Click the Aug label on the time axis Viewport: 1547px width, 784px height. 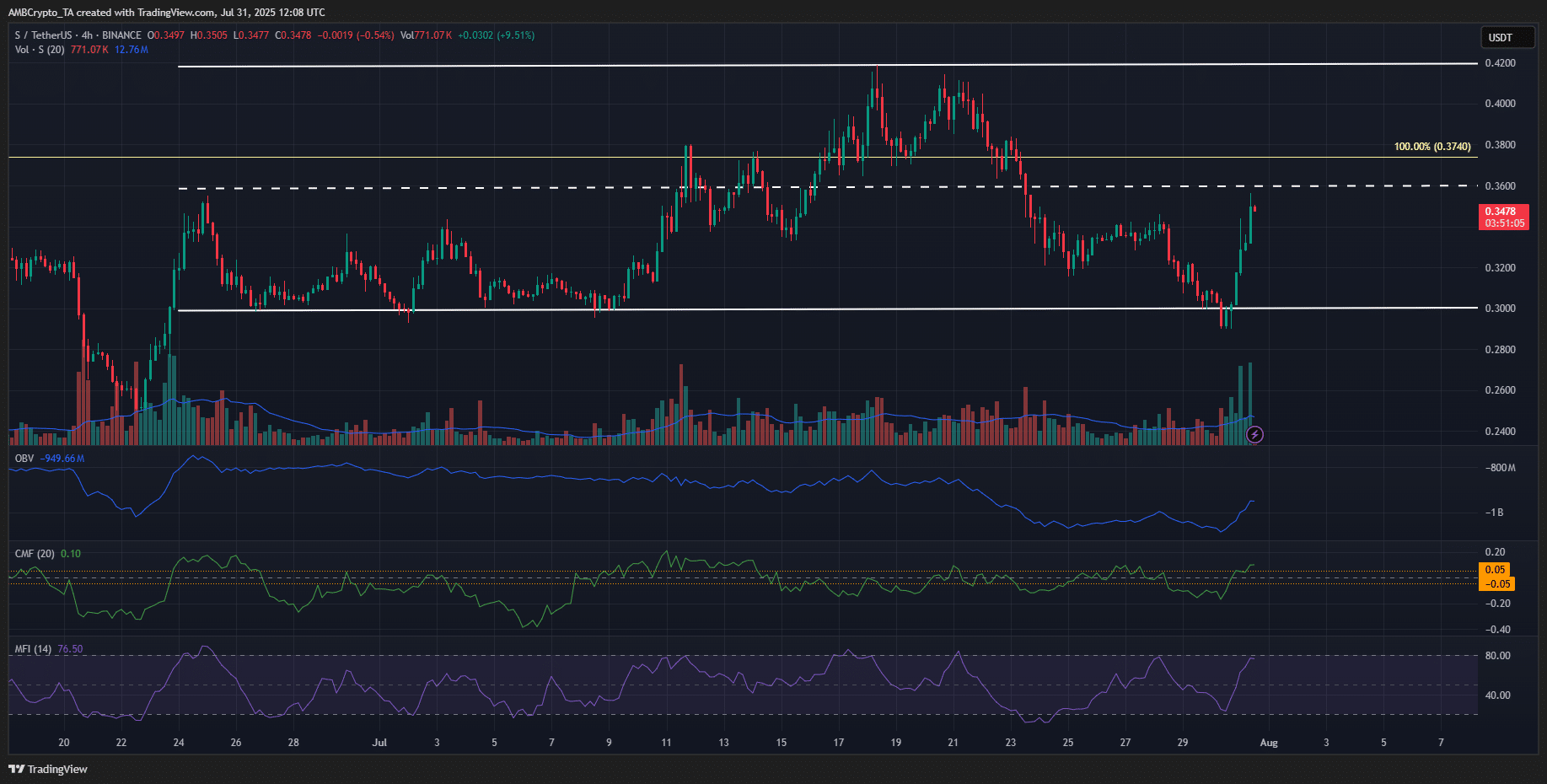click(1270, 743)
